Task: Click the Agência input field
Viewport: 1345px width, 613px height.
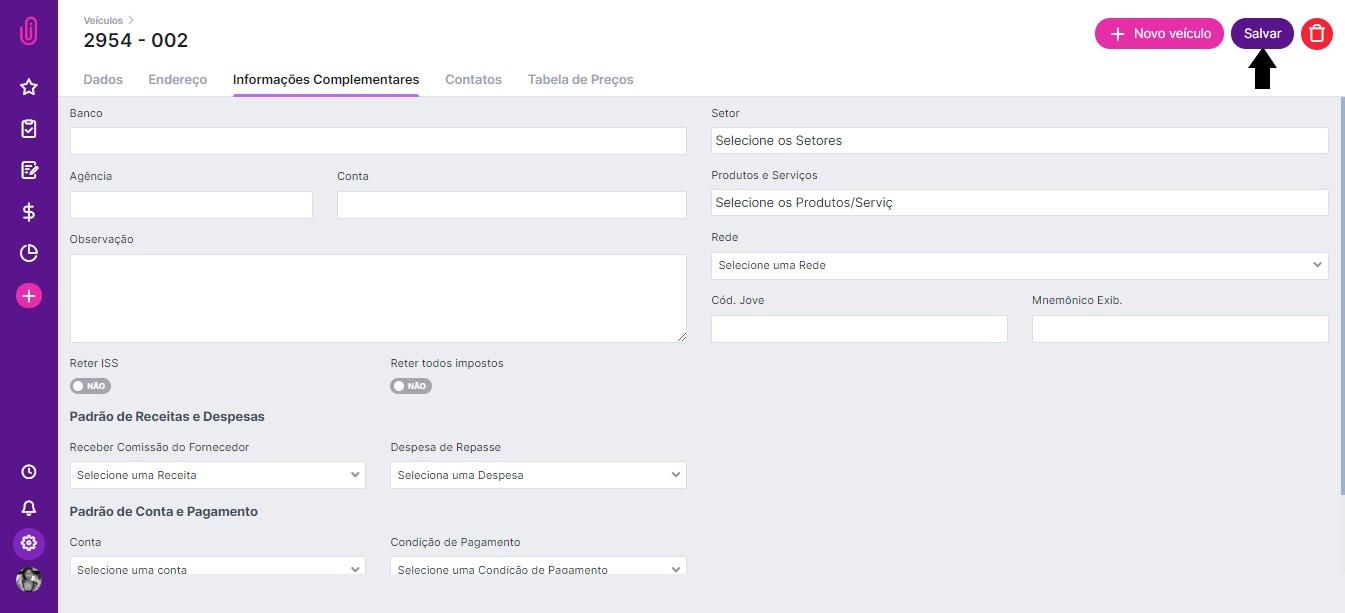Action: click(191, 205)
